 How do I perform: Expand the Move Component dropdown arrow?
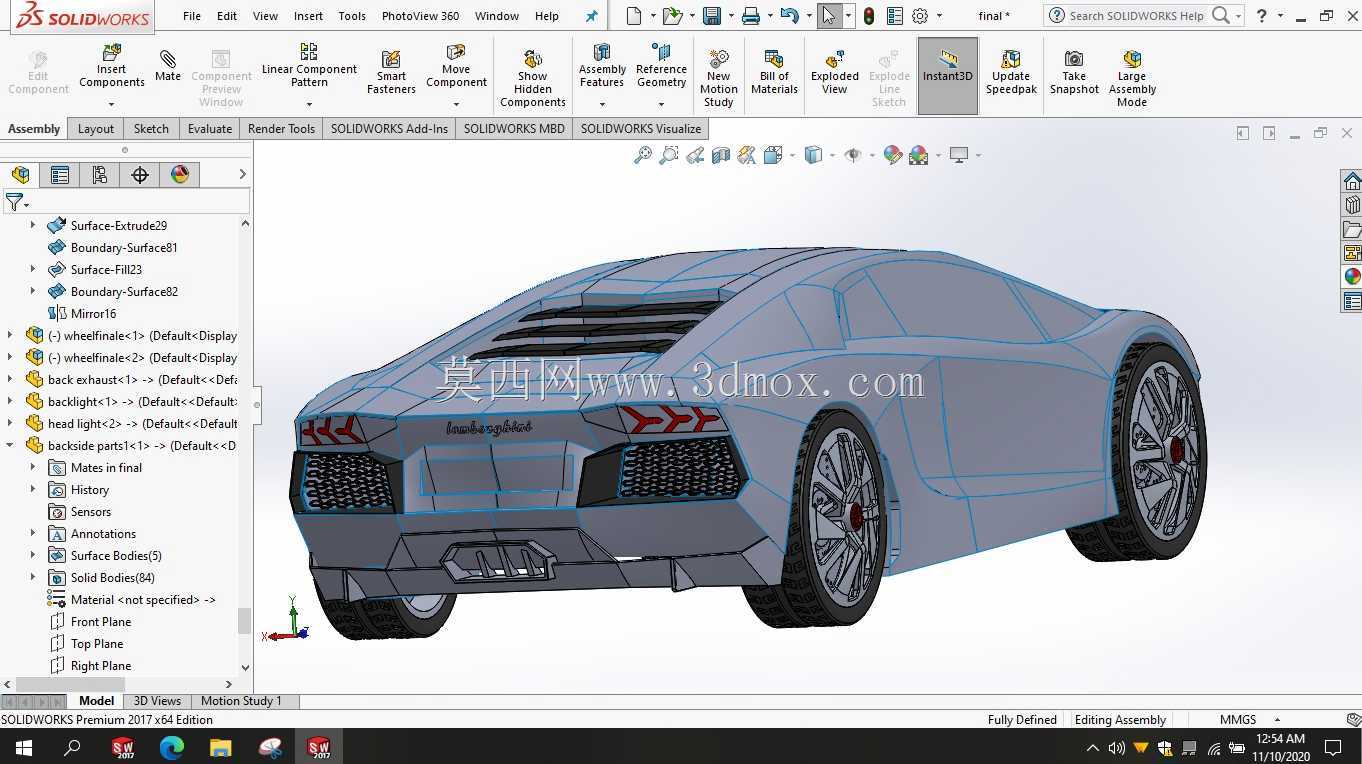coord(456,104)
